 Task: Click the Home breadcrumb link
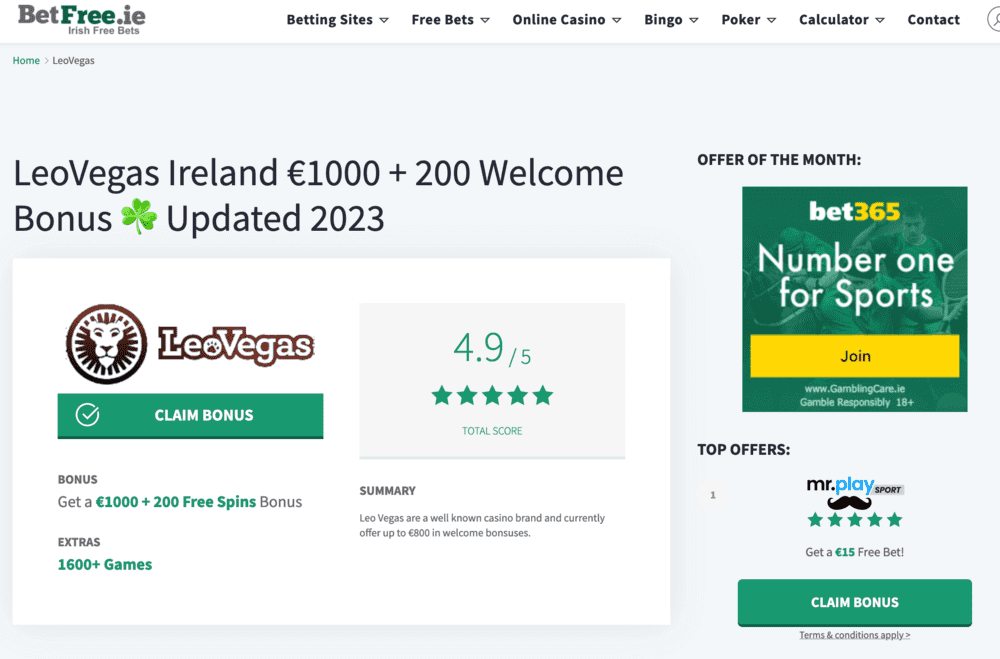(26, 61)
